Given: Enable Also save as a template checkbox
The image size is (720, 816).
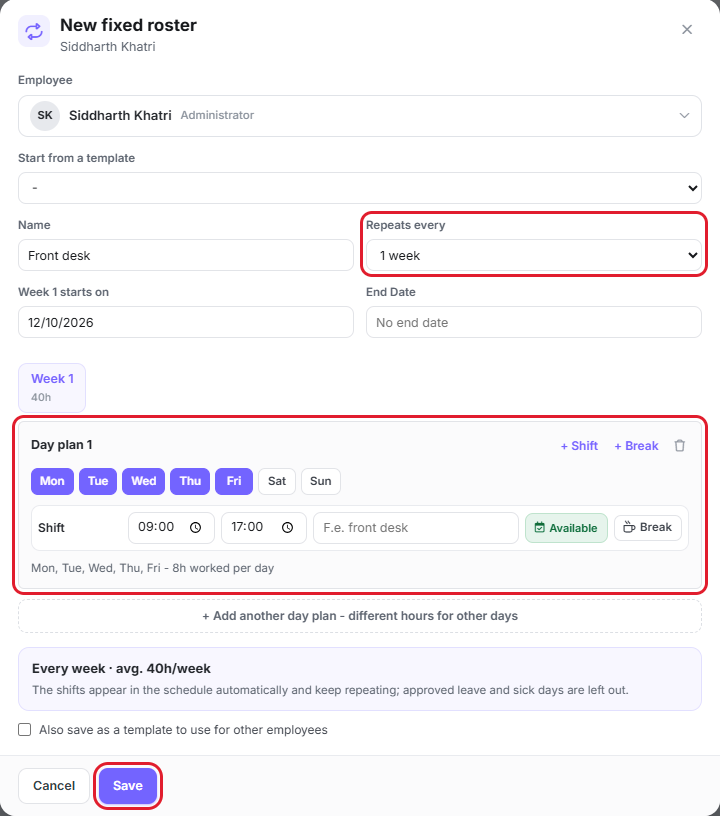Looking at the screenshot, I should (x=24, y=730).
